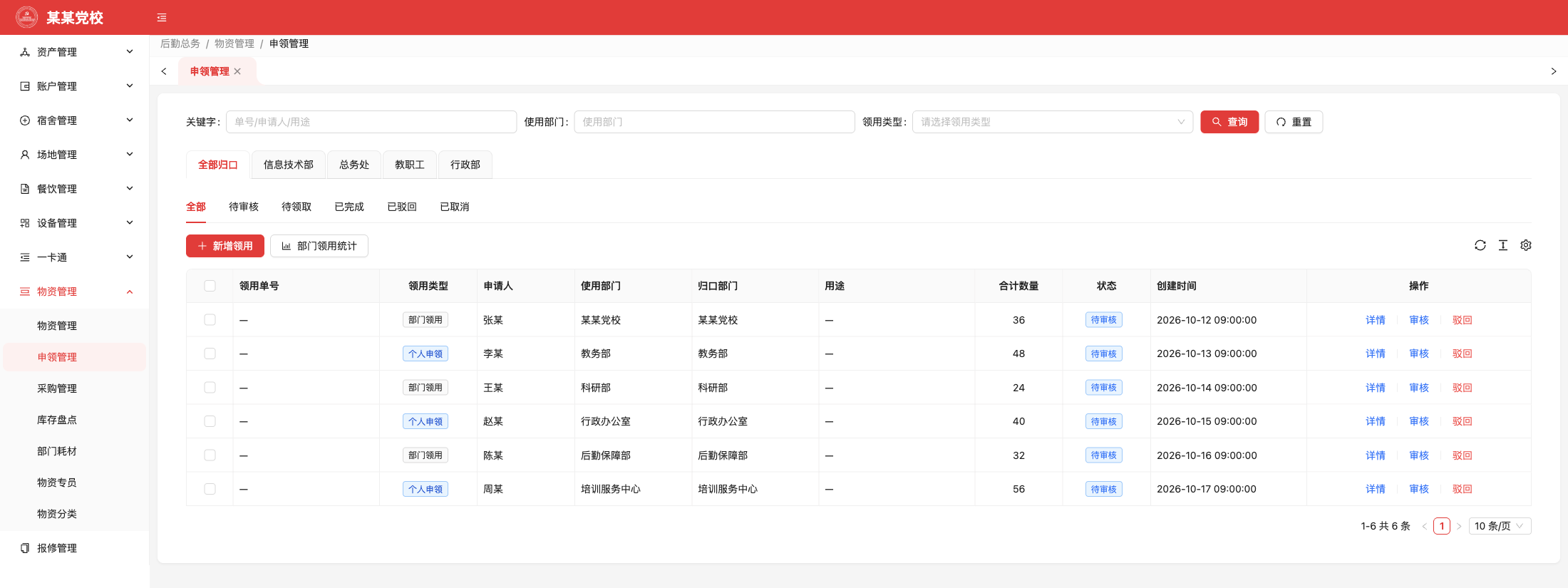Expand the 场地管理 menu chevron
This screenshot has height=588, width=1568.
[x=130, y=154]
